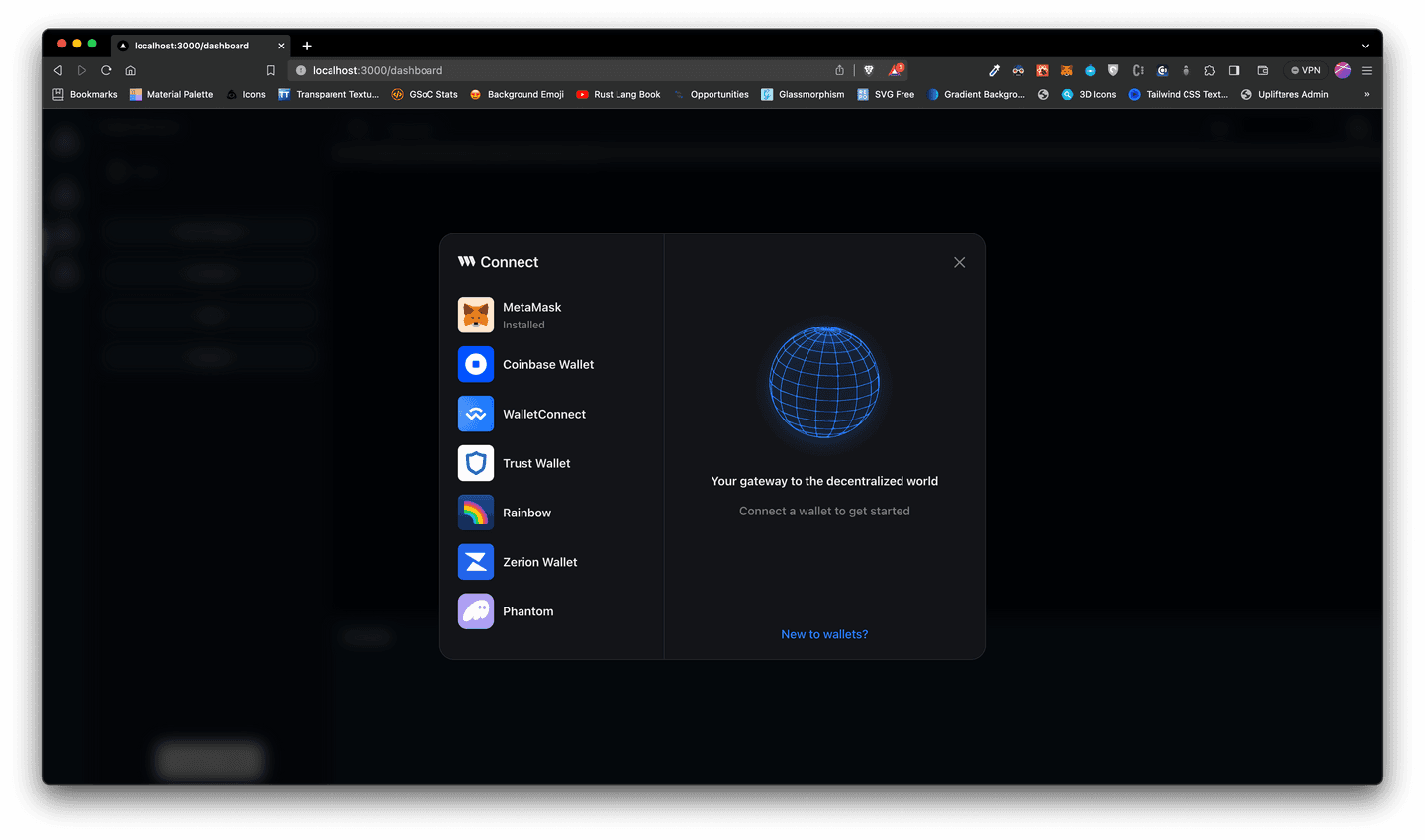1425x840 pixels.
Task: Bookmark this page with the bookmark icon
Action: coord(270,70)
